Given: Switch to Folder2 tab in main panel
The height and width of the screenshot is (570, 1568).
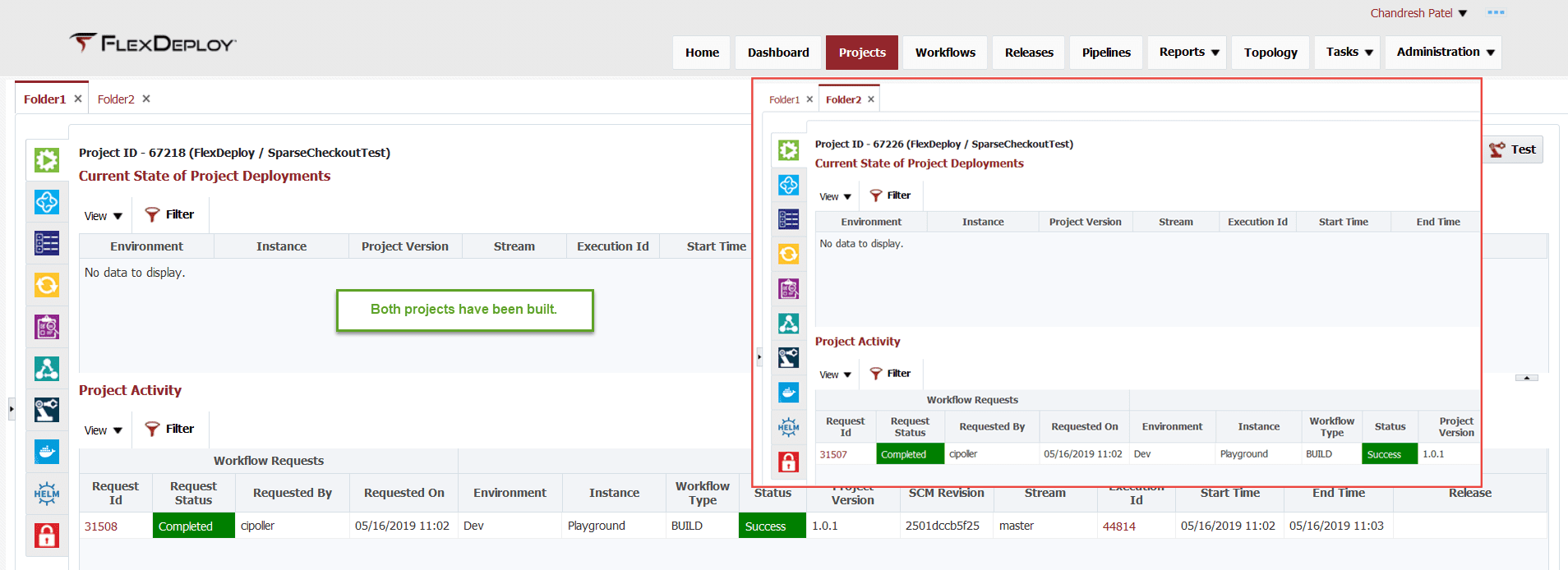Looking at the screenshot, I should pyautogui.click(x=116, y=99).
